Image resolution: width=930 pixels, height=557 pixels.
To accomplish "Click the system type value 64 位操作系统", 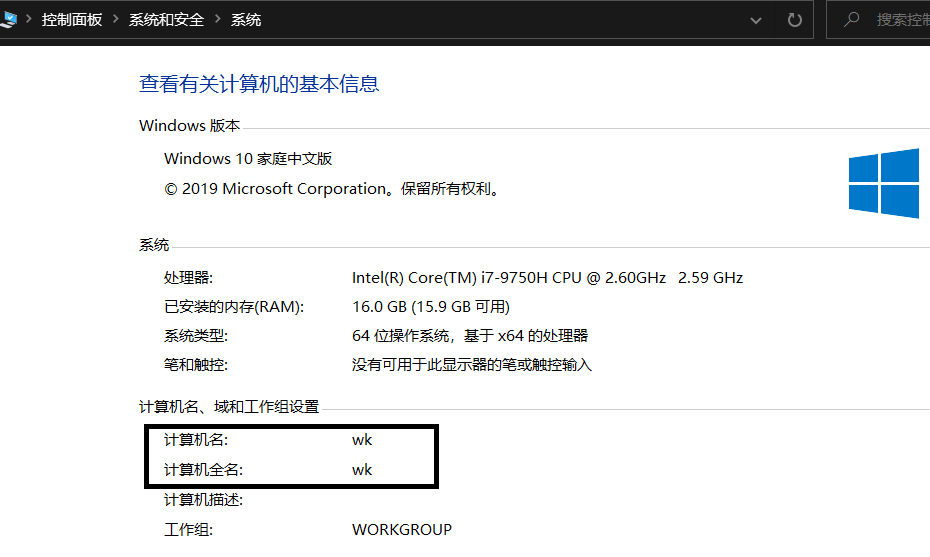I will pyautogui.click(x=470, y=336).
